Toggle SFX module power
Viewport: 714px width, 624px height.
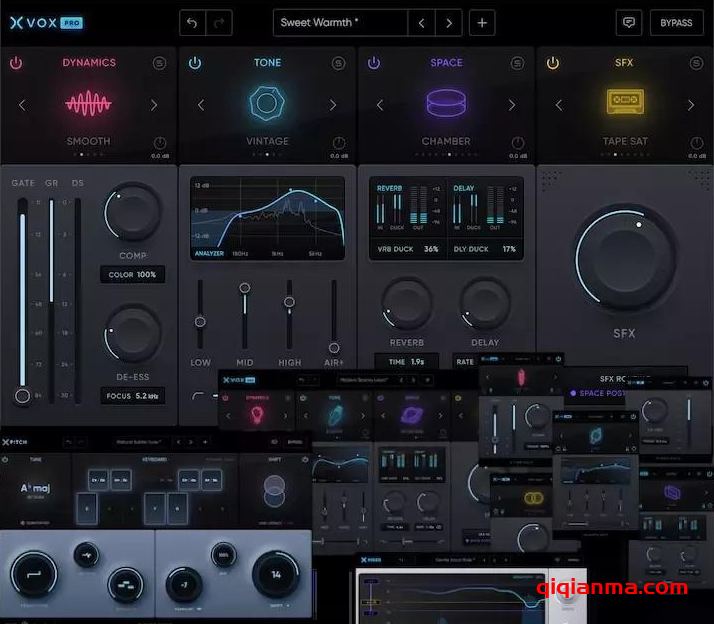(x=553, y=63)
